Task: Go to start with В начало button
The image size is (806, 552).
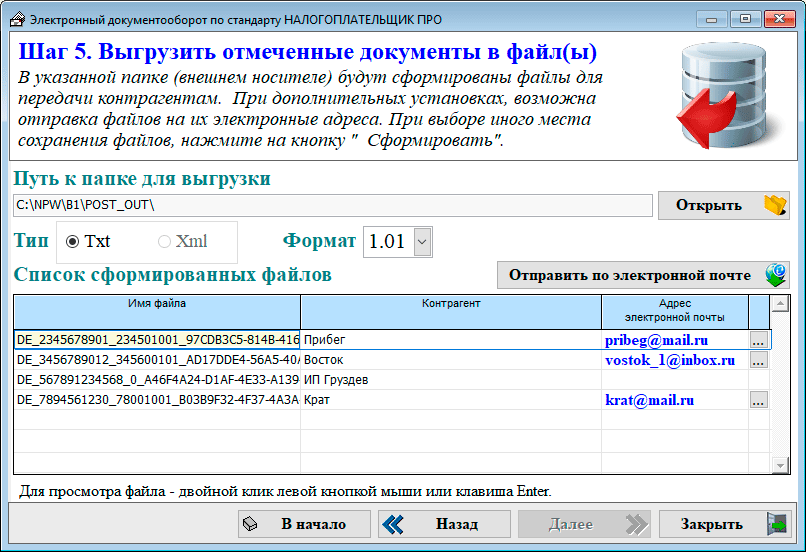Action: coord(304,524)
